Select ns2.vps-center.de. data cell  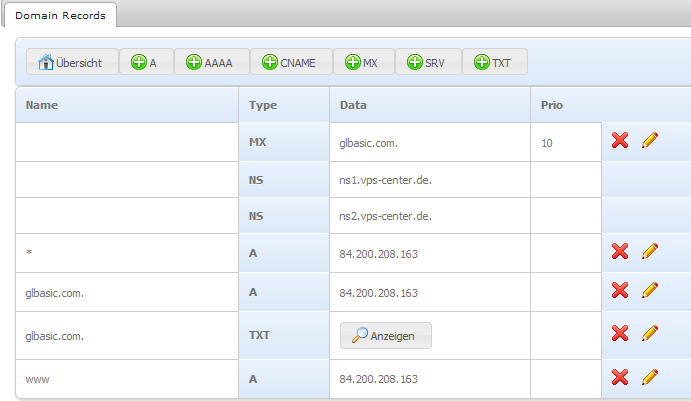coord(430,216)
